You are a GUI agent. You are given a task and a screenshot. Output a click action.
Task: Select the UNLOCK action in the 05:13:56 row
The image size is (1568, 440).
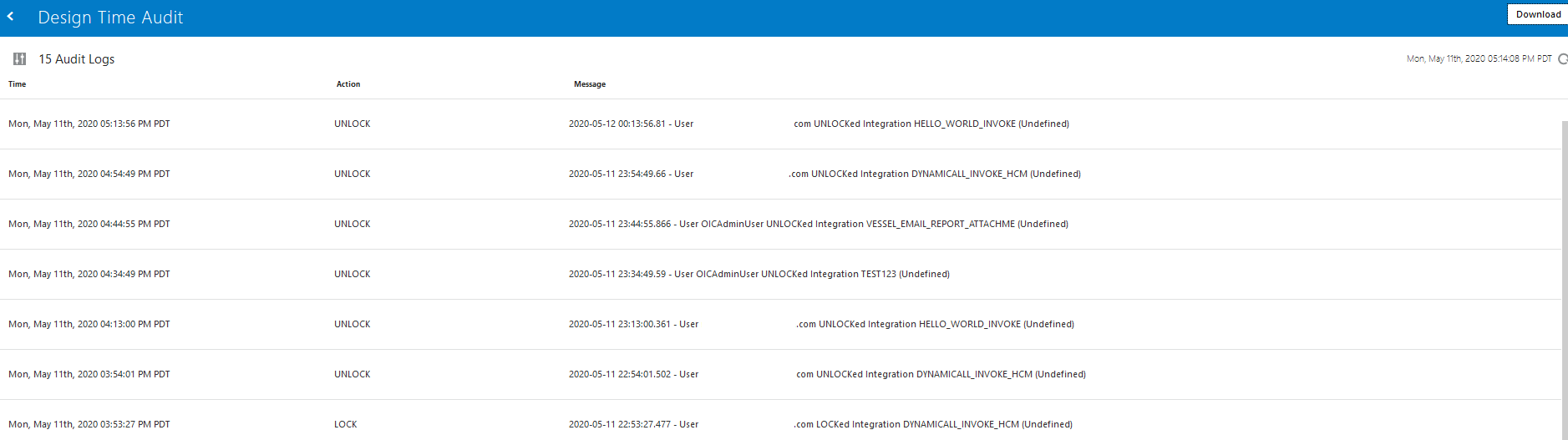point(353,124)
